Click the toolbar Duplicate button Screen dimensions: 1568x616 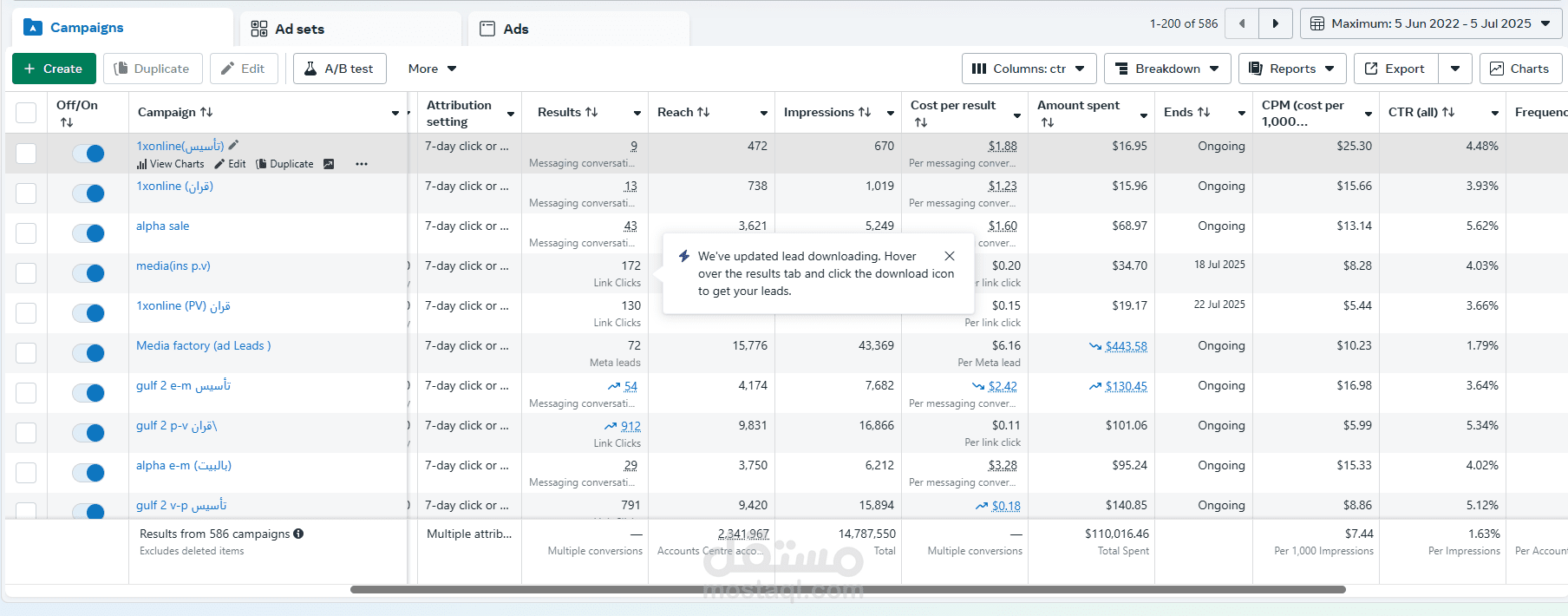pyautogui.click(x=153, y=69)
